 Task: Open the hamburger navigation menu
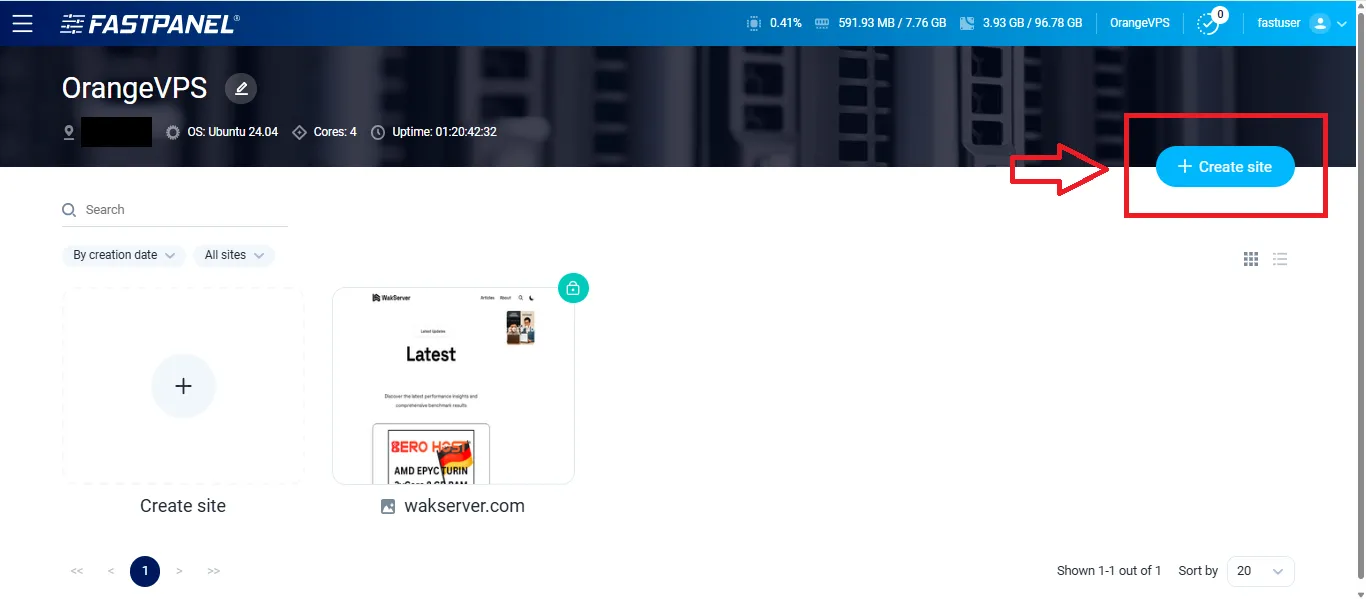(x=23, y=23)
